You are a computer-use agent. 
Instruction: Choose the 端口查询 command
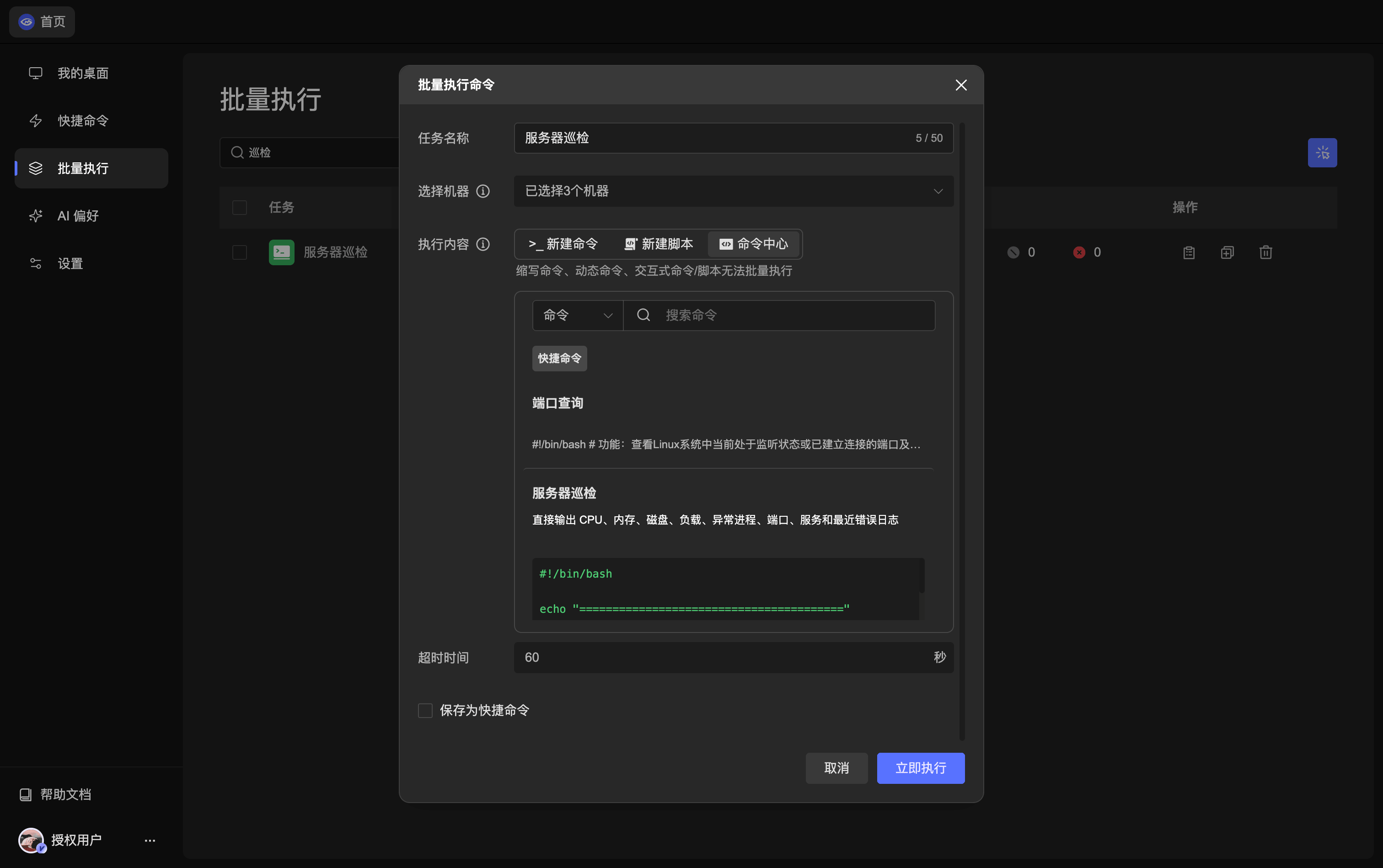click(557, 403)
